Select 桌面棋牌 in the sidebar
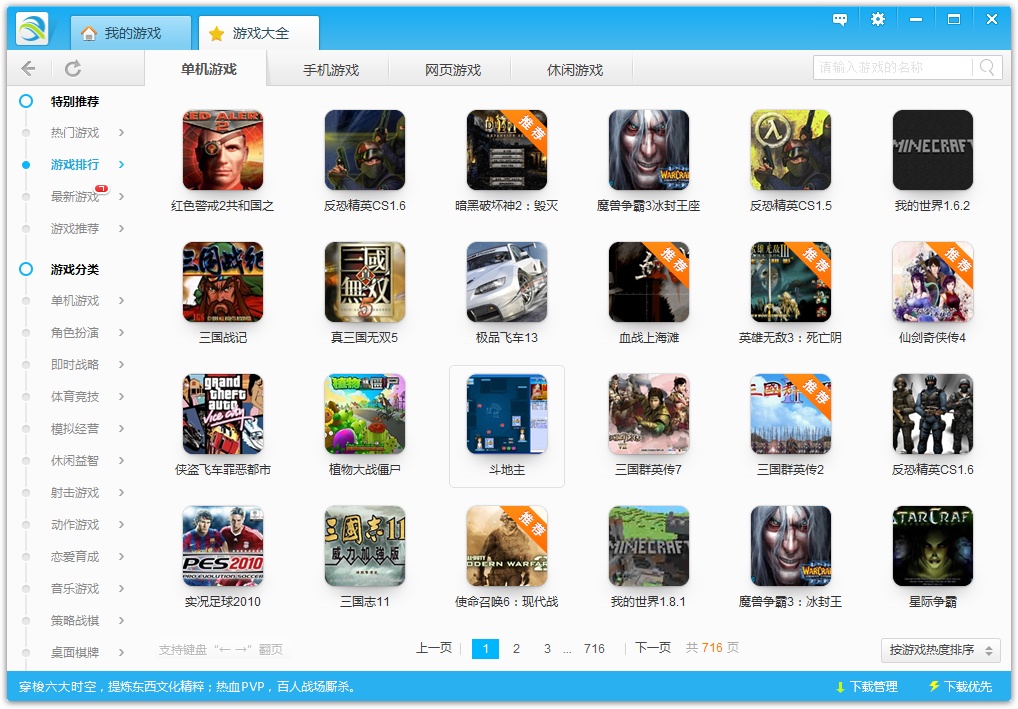1018x709 pixels. (75, 653)
